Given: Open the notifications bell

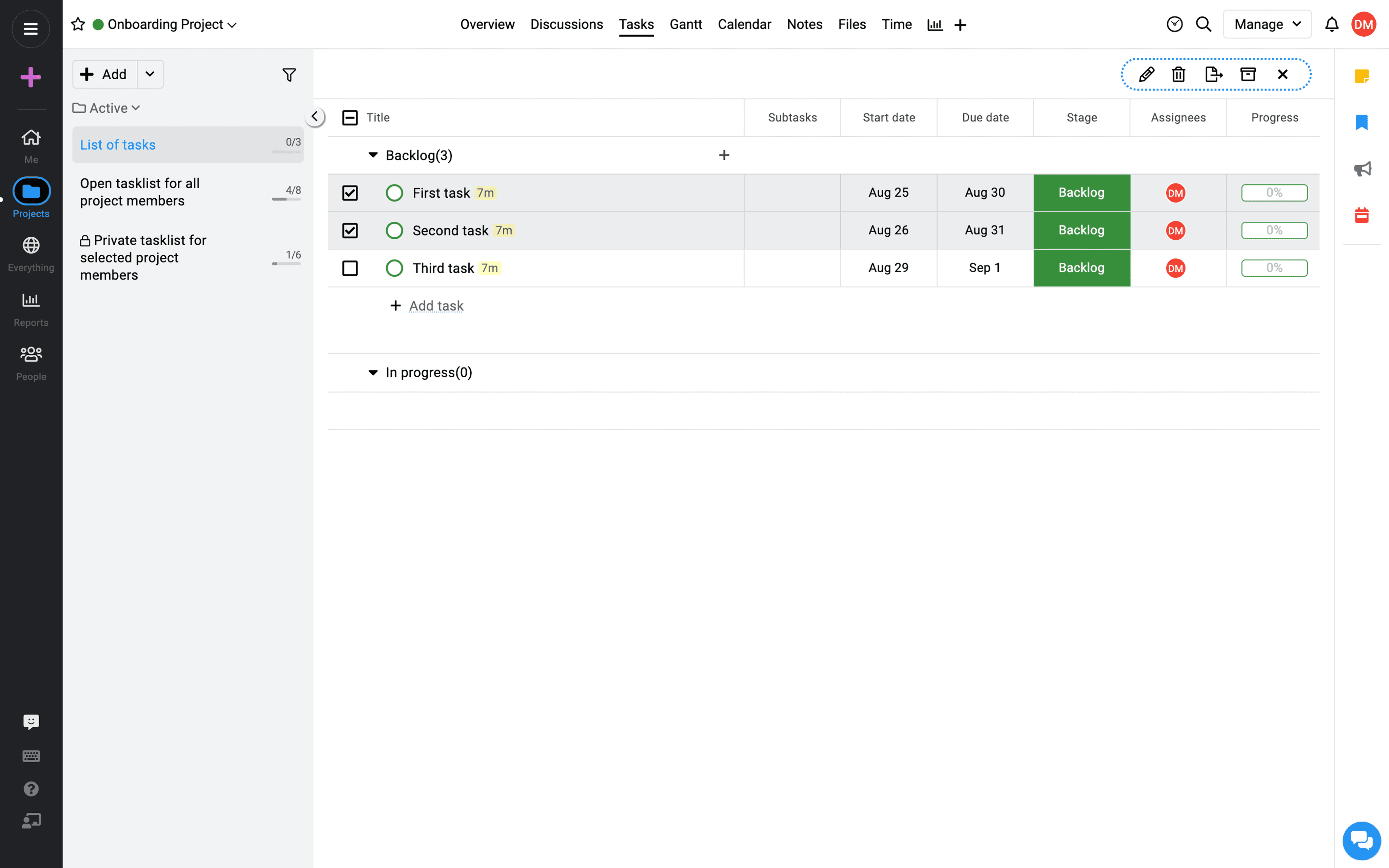Looking at the screenshot, I should [x=1332, y=24].
